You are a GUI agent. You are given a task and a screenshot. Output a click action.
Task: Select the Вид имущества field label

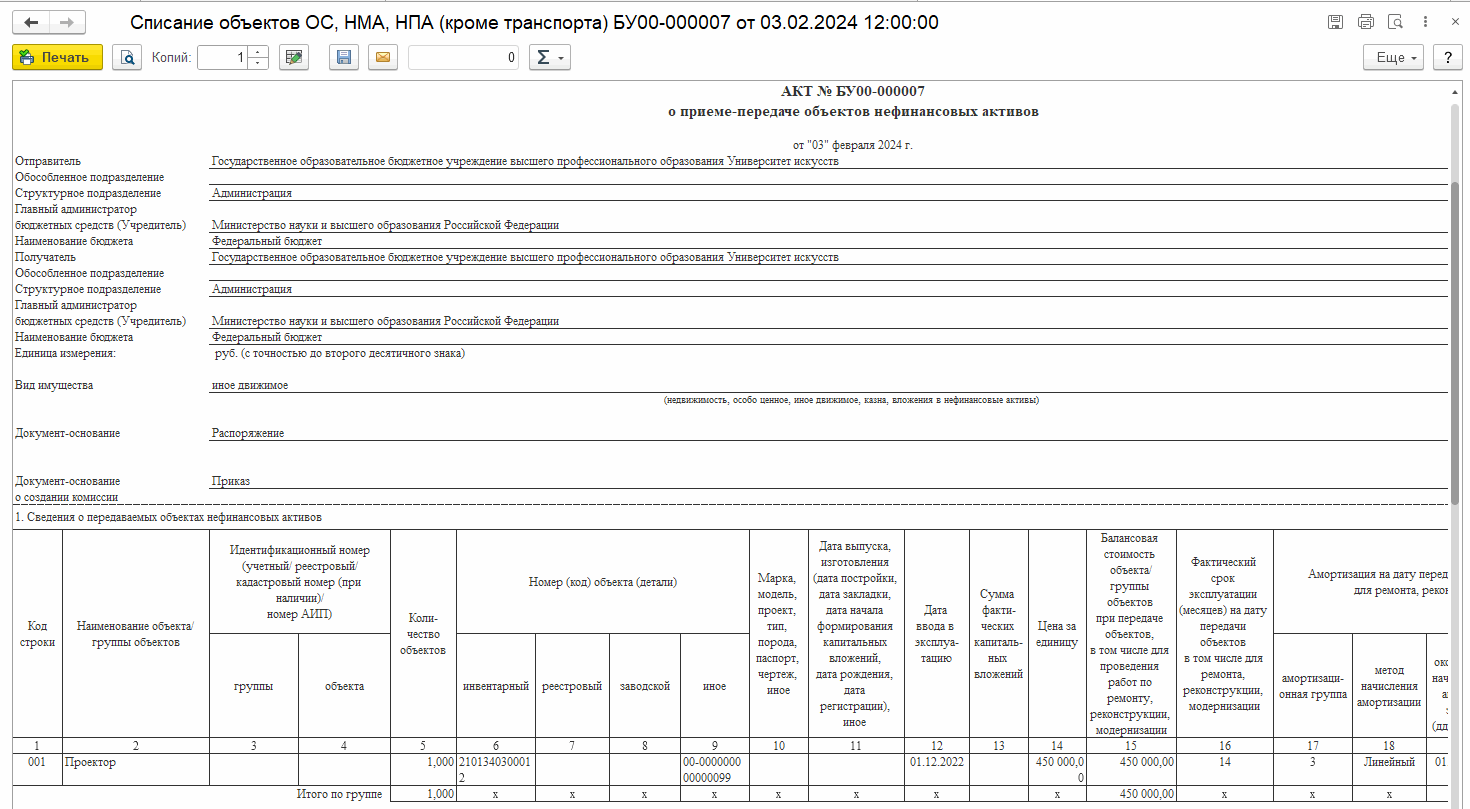pos(54,385)
